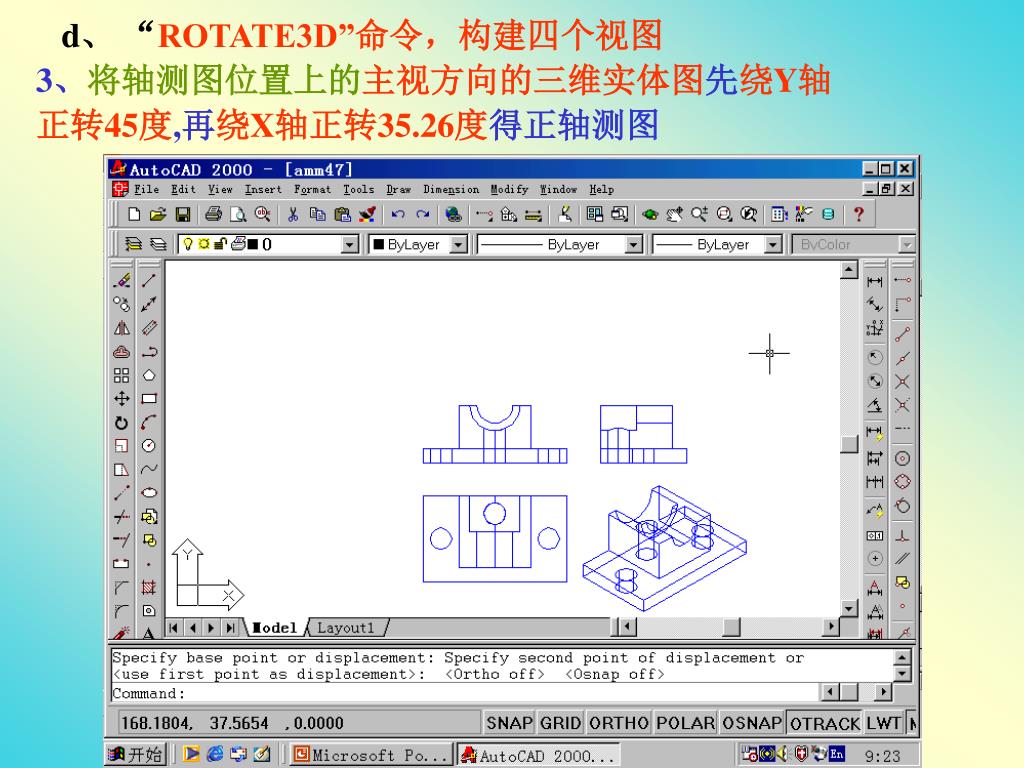Click the En language indicator in tray

837,754
